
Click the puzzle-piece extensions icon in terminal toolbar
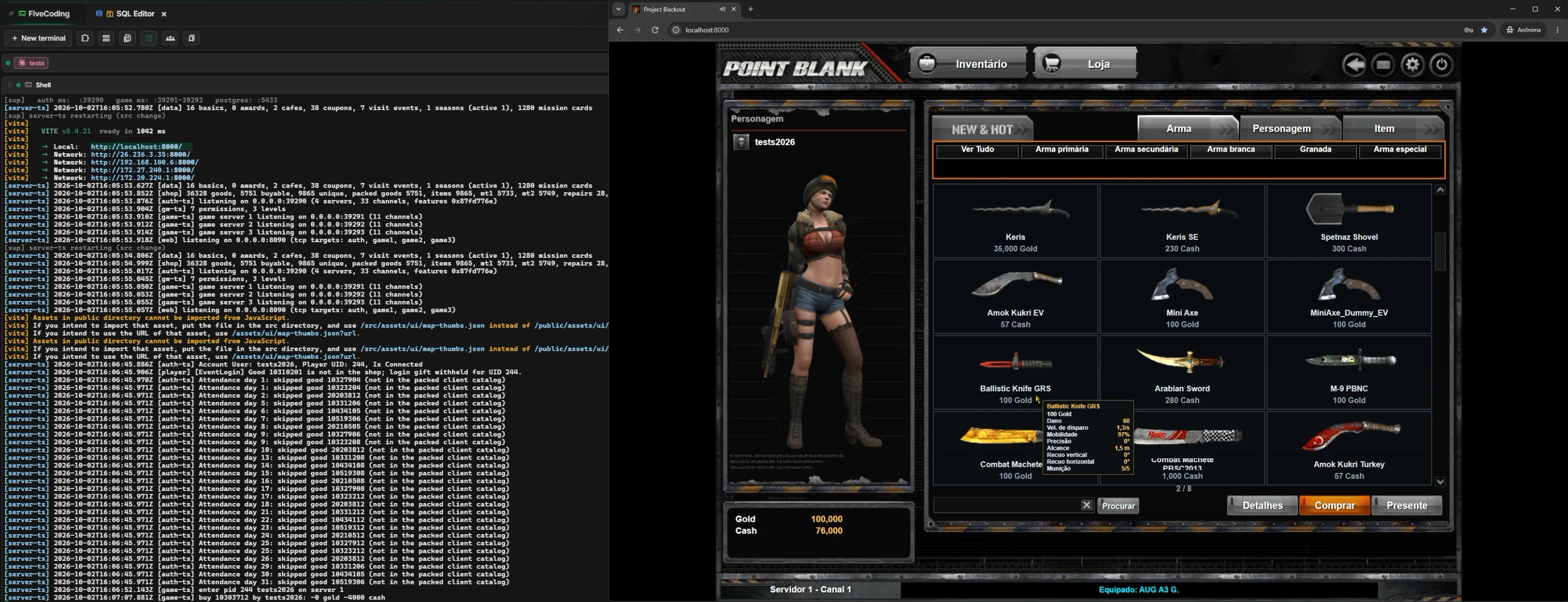pyautogui.click(x=85, y=38)
